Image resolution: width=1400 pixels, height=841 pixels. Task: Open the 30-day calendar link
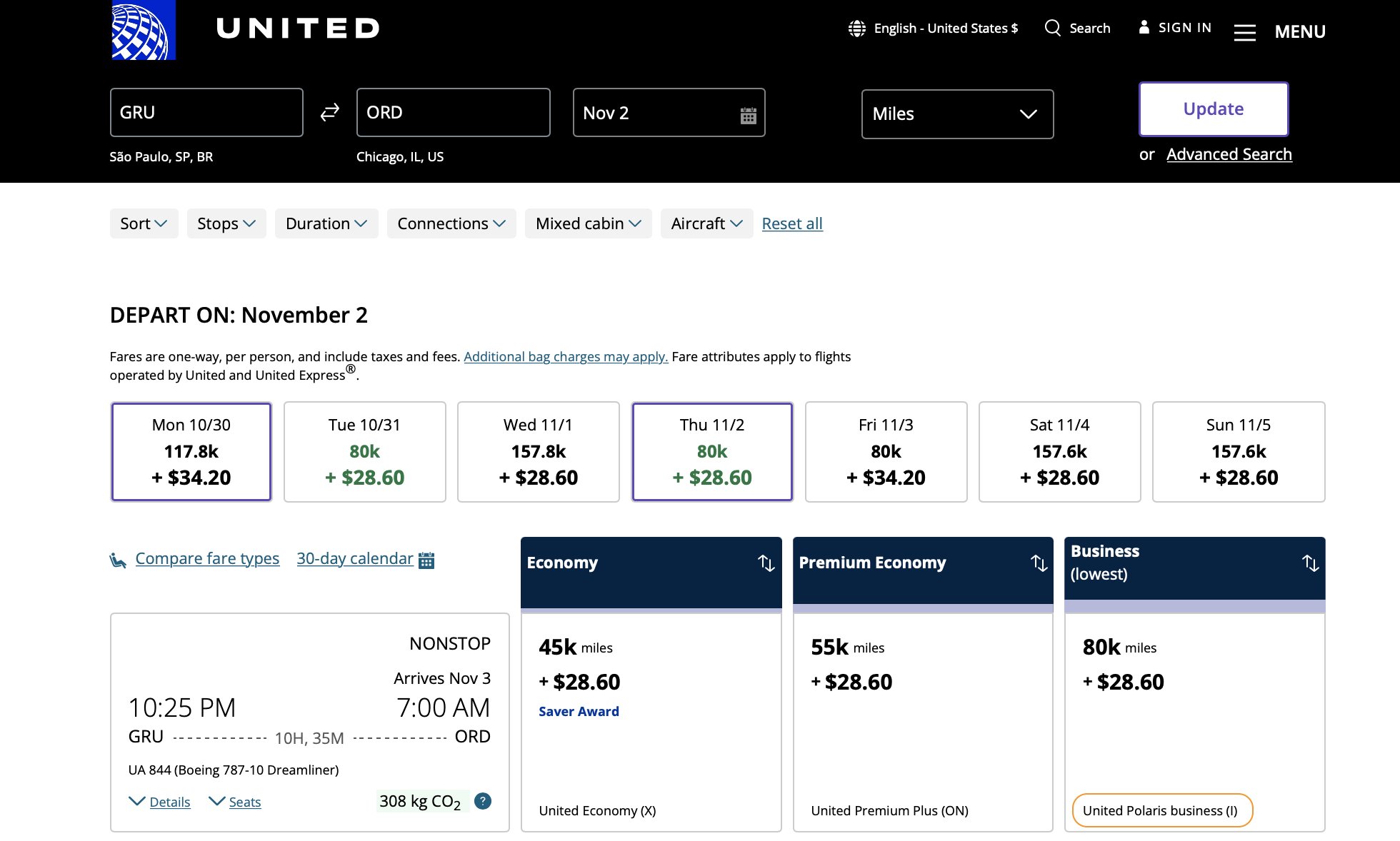[x=355, y=558]
